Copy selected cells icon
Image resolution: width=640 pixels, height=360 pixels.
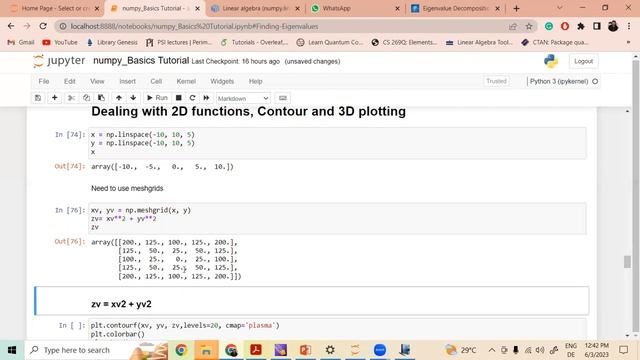[x=86, y=98]
